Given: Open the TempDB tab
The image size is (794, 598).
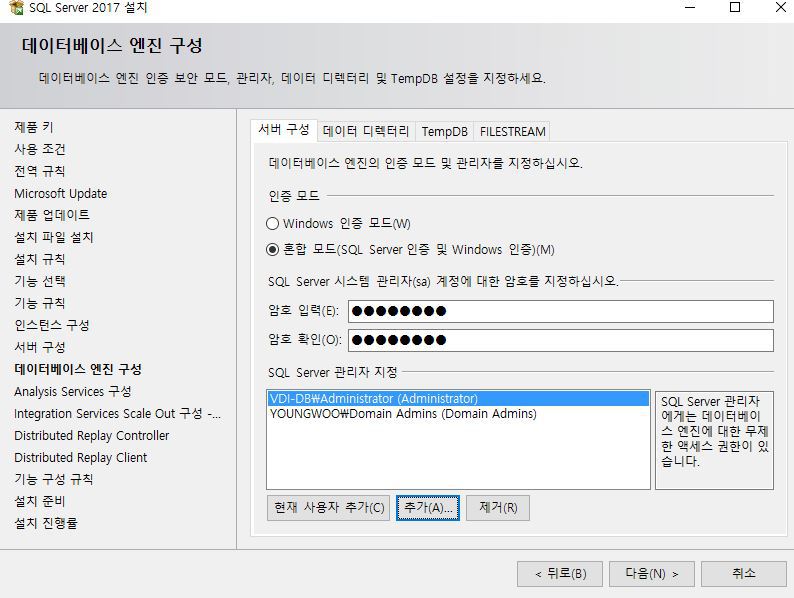Looking at the screenshot, I should point(445,132).
